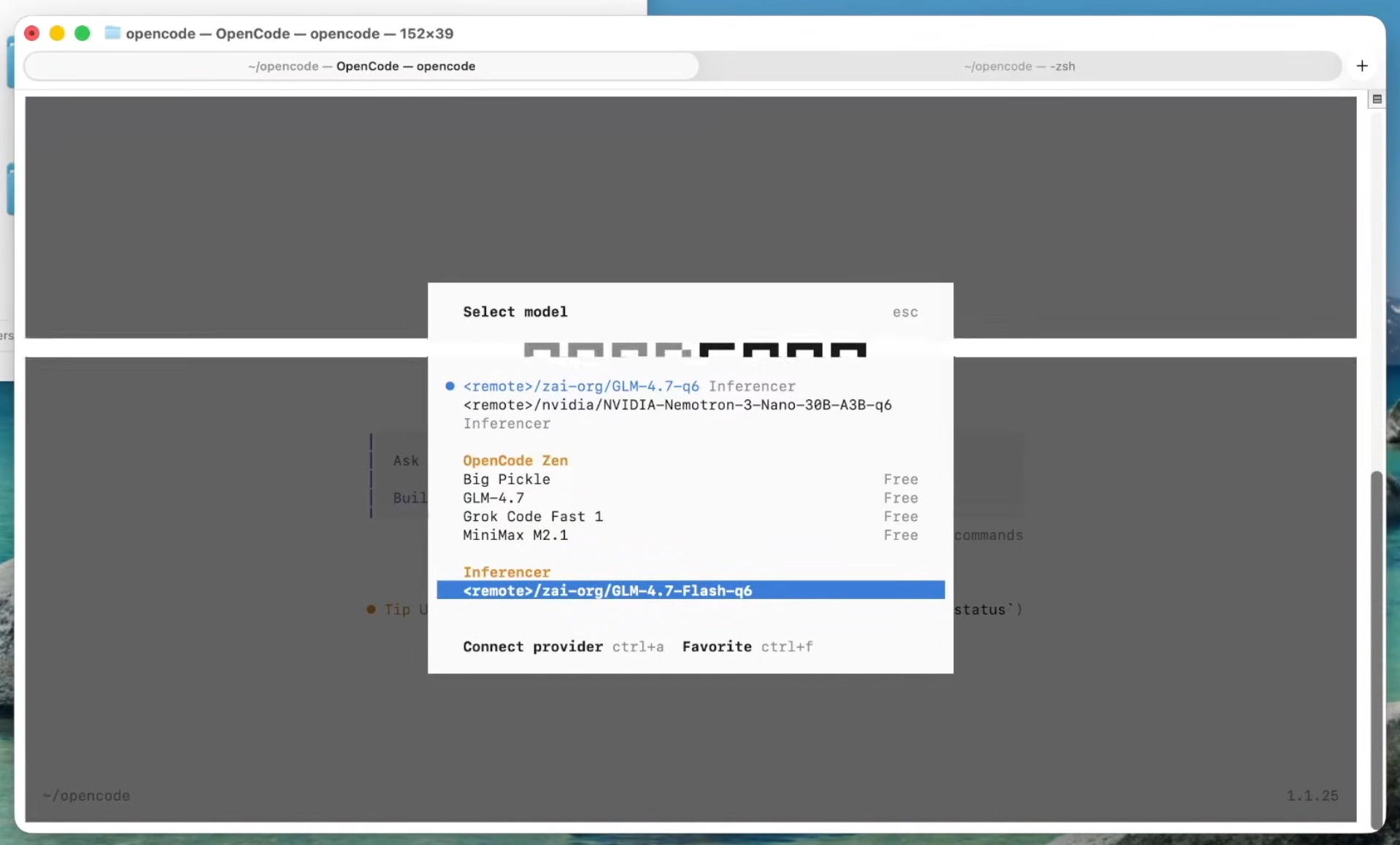Viewport: 1400px width, 845px height.
Task: Click the terminal scrollbar thumb
Action: (x=1377, y=649)
